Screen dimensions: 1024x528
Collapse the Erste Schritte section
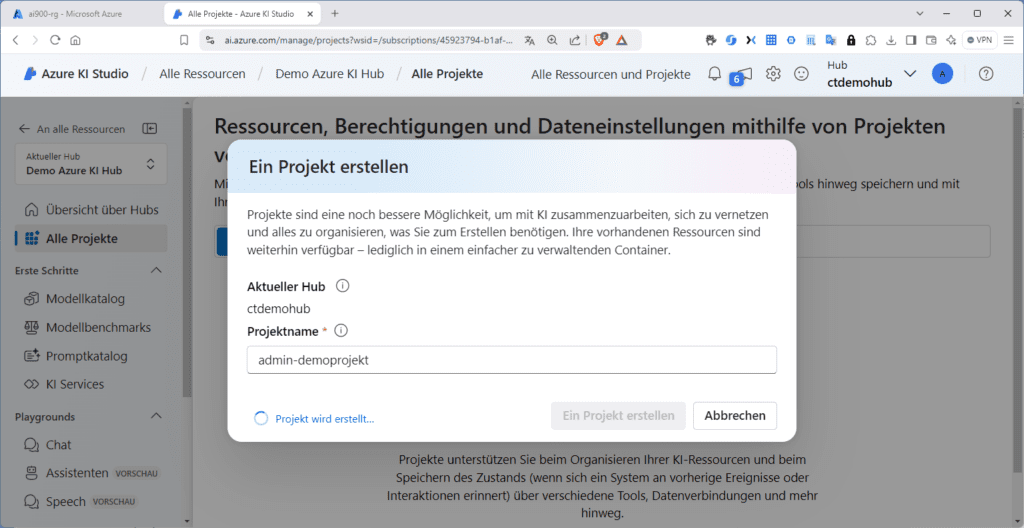156,271
